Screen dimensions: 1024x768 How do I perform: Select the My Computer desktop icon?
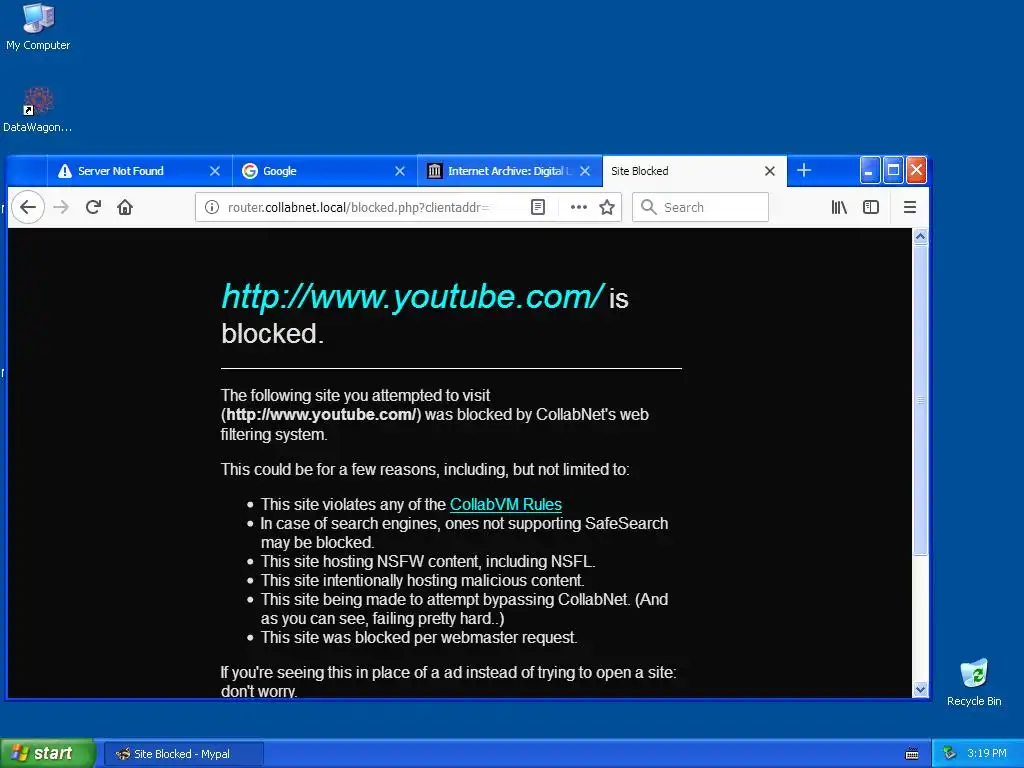click(x=38, y=27)
